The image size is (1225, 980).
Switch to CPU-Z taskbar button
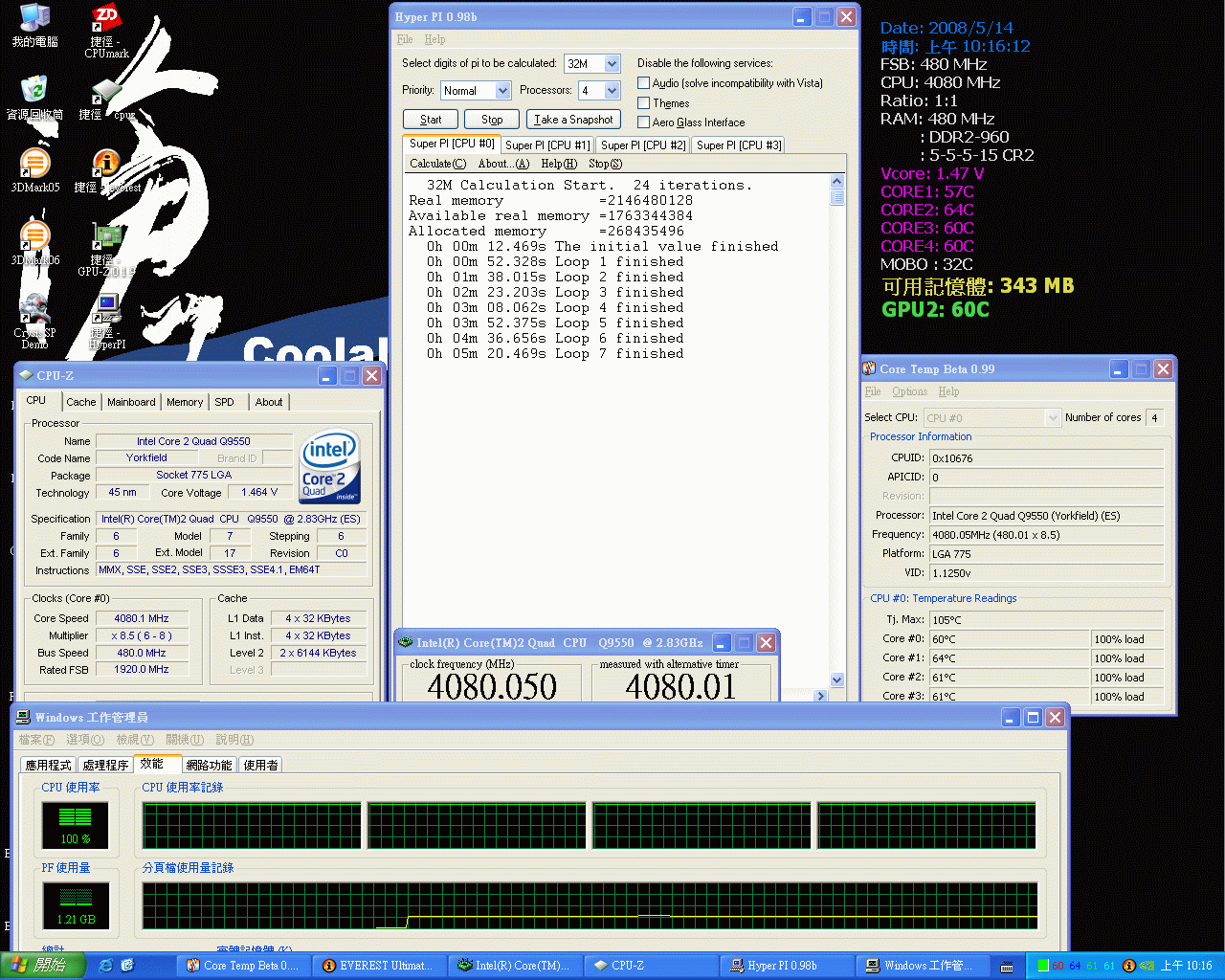pyautogui.click(x=653, y=966)
